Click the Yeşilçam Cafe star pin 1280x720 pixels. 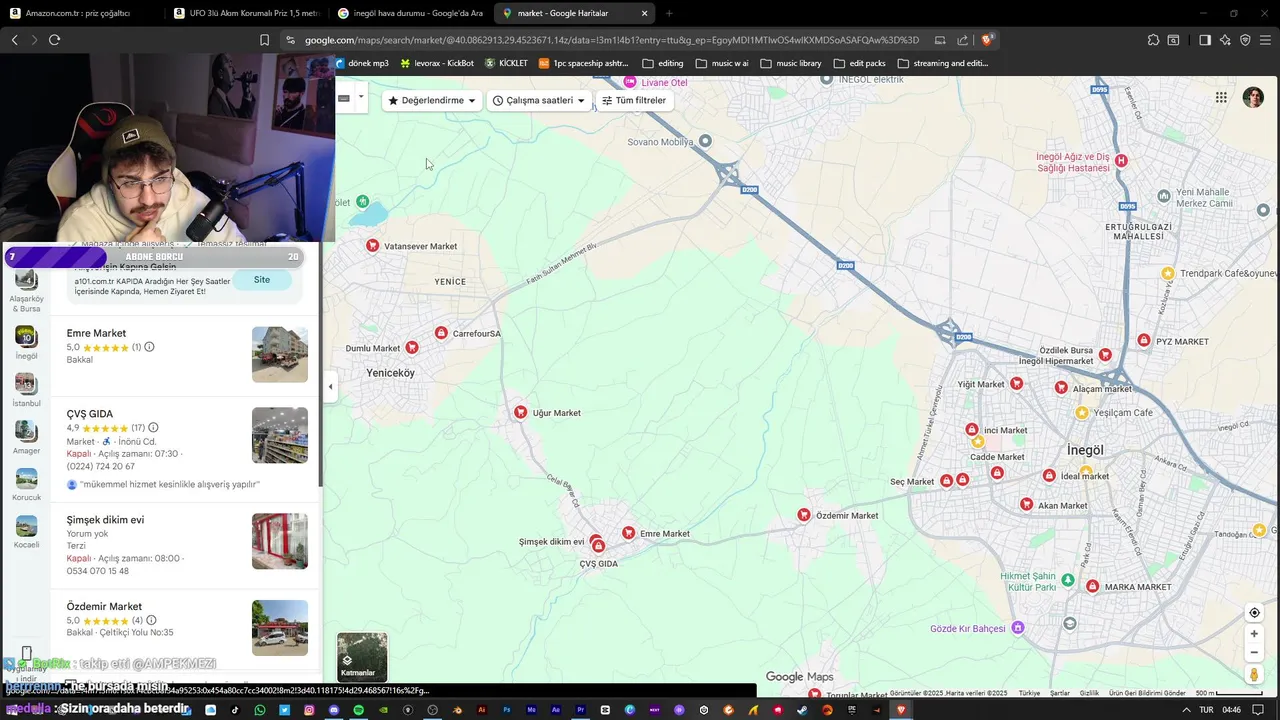pos(1081,412)
